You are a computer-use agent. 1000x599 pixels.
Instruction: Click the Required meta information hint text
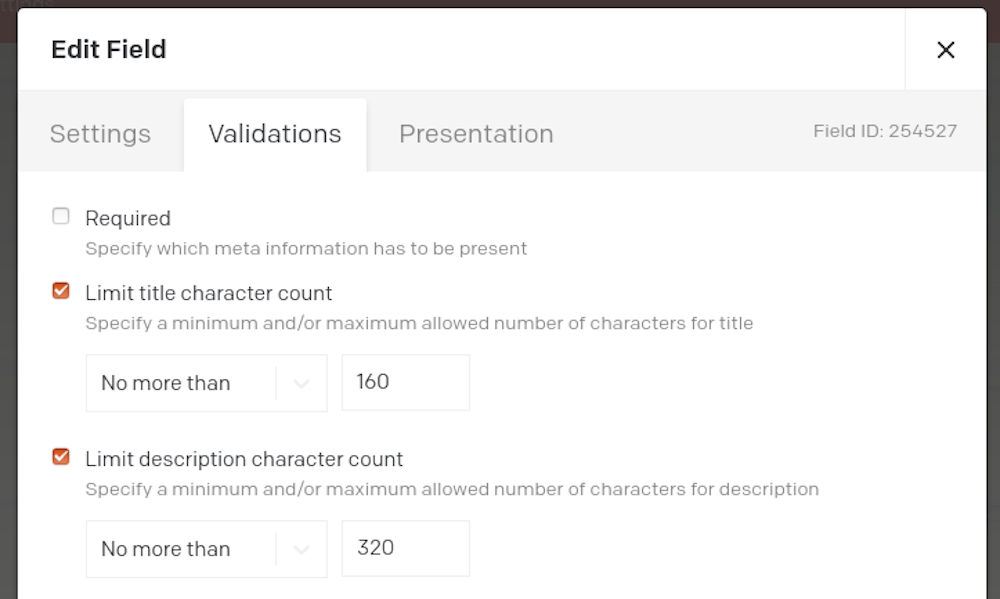tap(306, 248)
